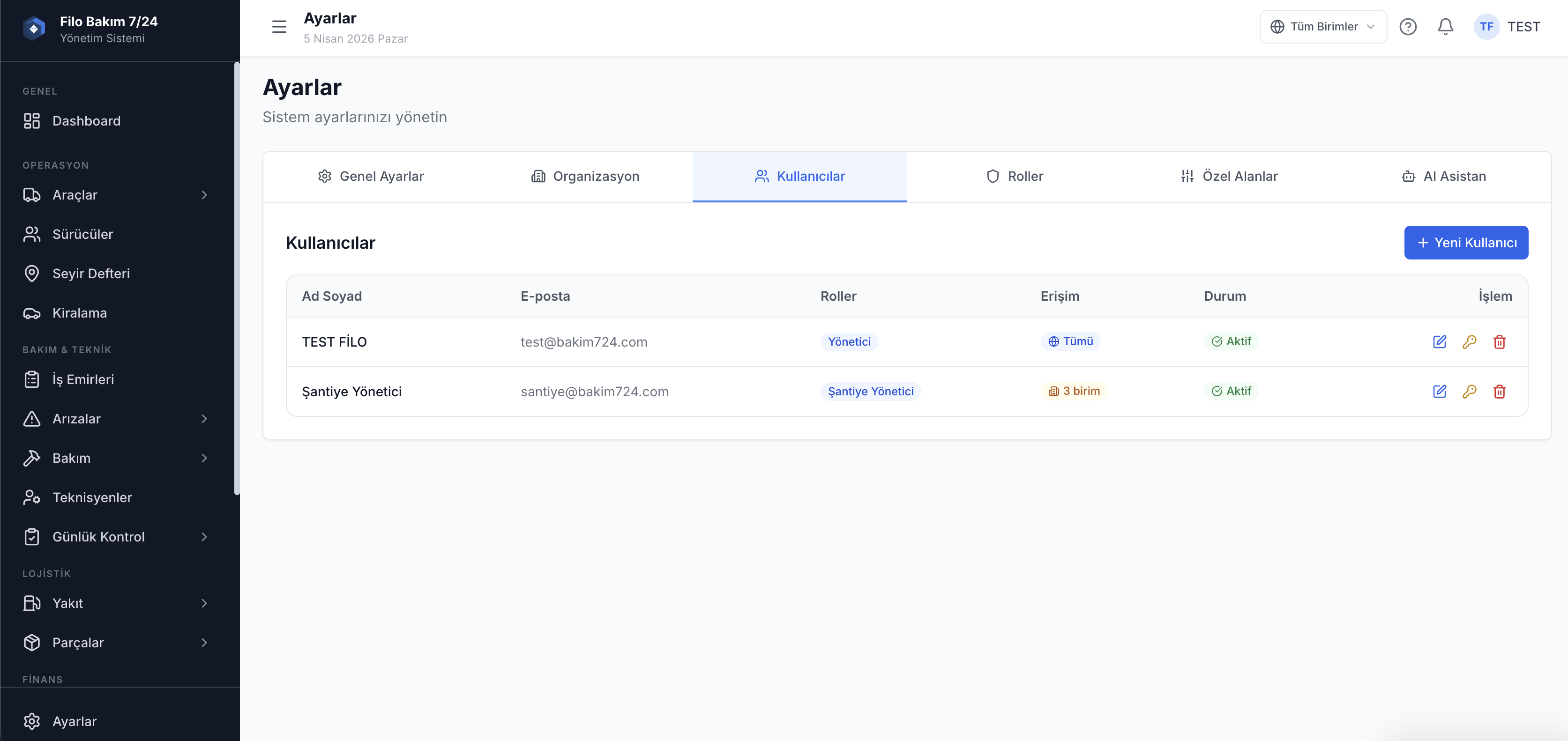The image size is (1568, 741).
Task: Delete the TEST FİLO user
Action: pyautogui.click(x=1499, y=342)
